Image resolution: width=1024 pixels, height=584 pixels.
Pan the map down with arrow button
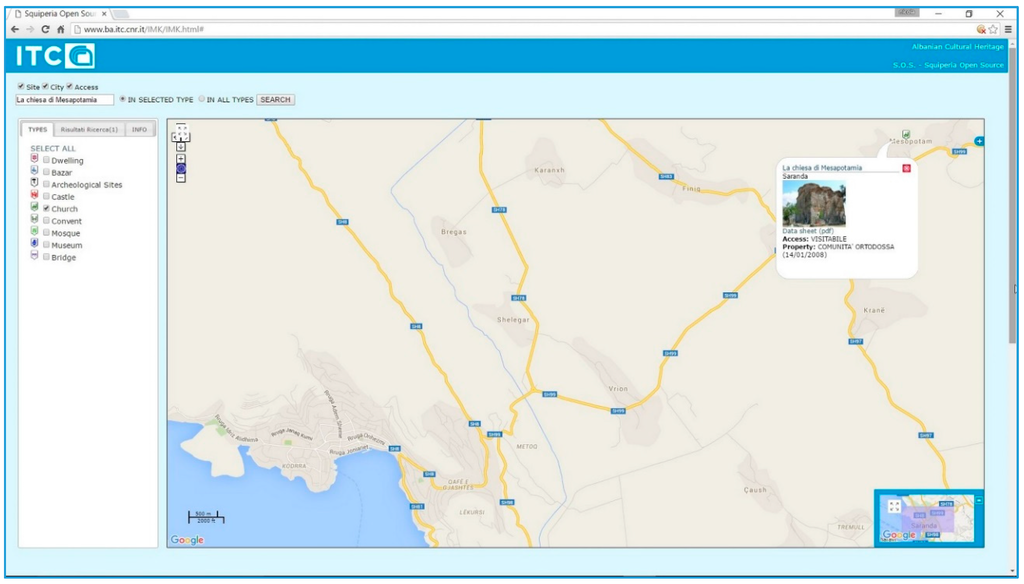(181, 147)
